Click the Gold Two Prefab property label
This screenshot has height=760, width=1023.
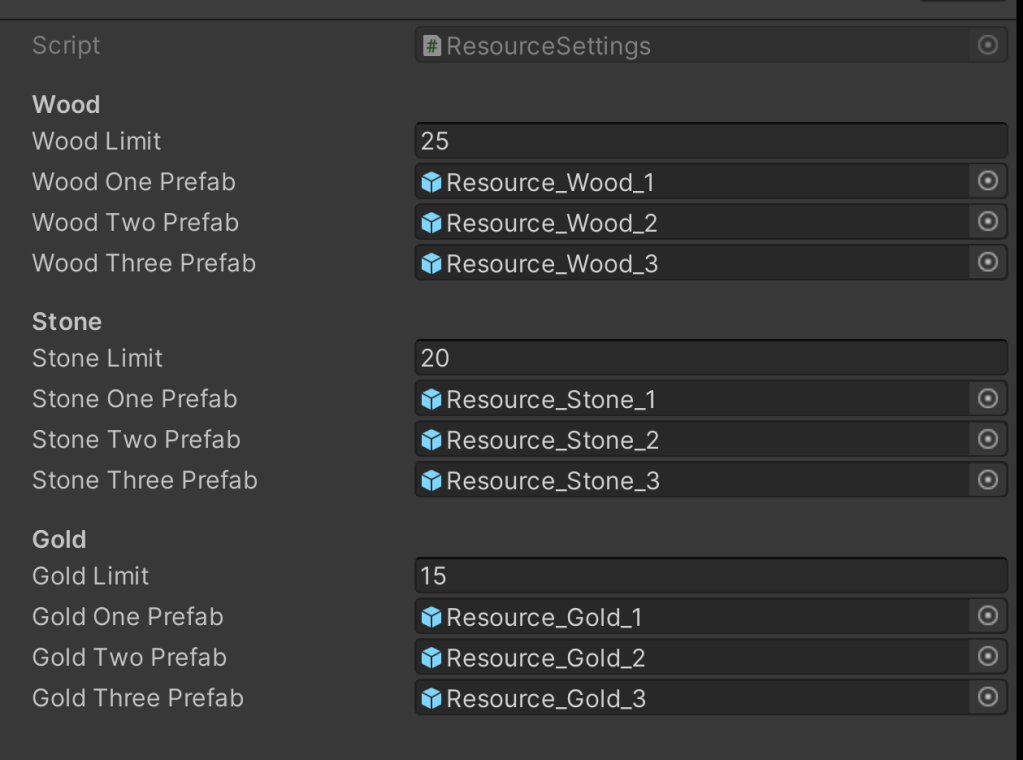129,657
